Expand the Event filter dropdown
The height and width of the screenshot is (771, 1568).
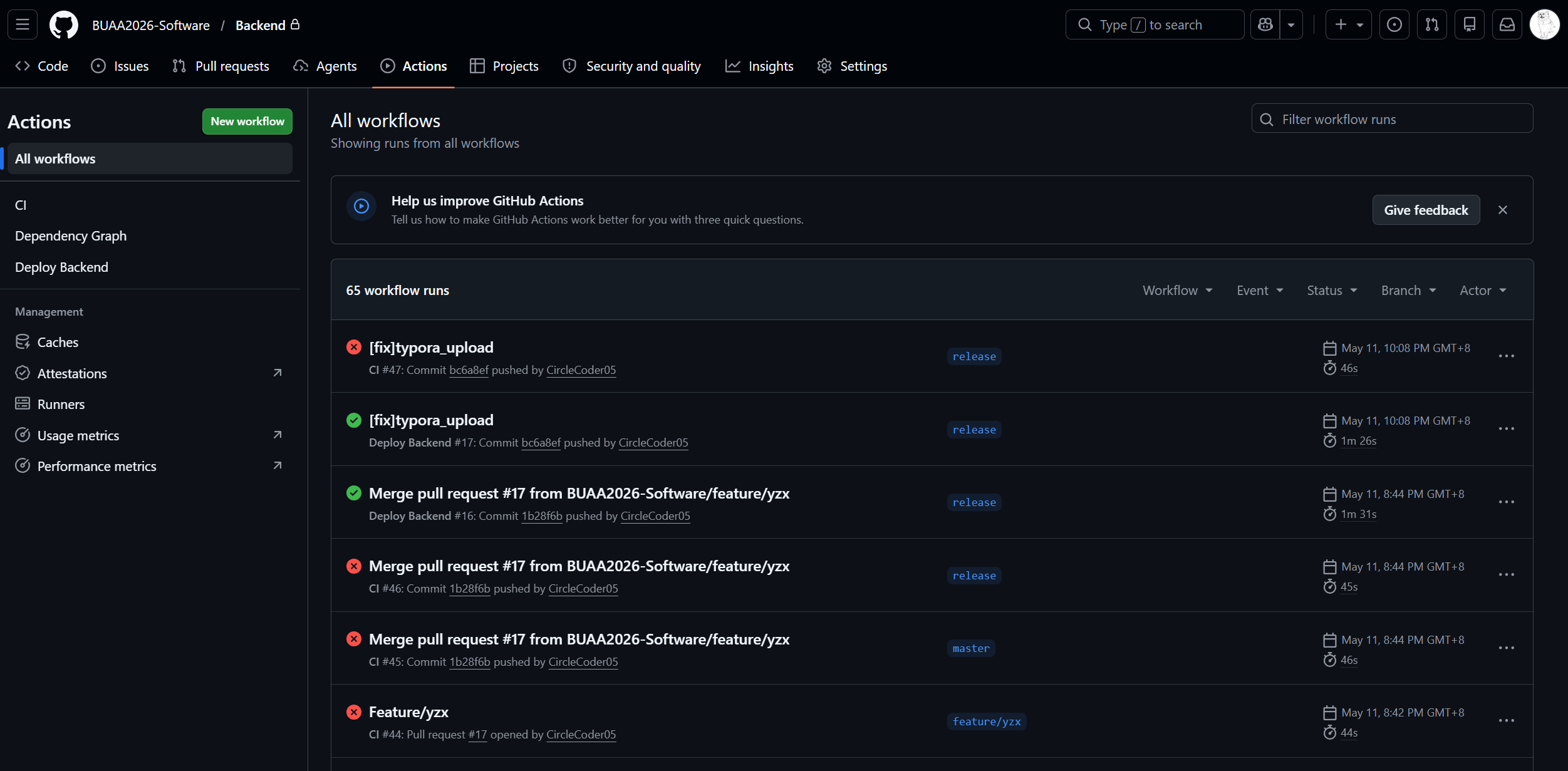1260,290
